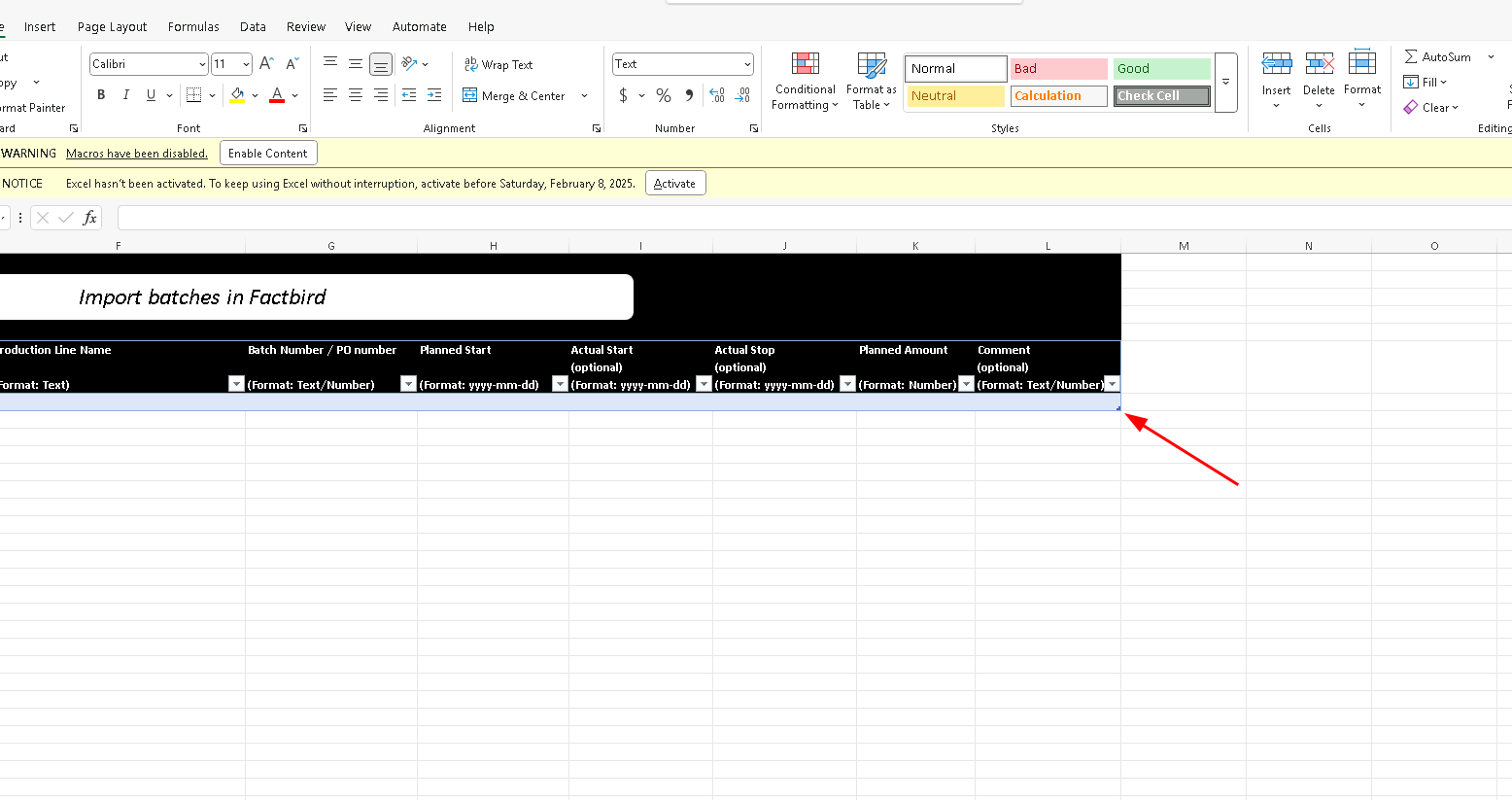Apply percent style
The image size is (1512, 800).
click(x=664, y=95)
